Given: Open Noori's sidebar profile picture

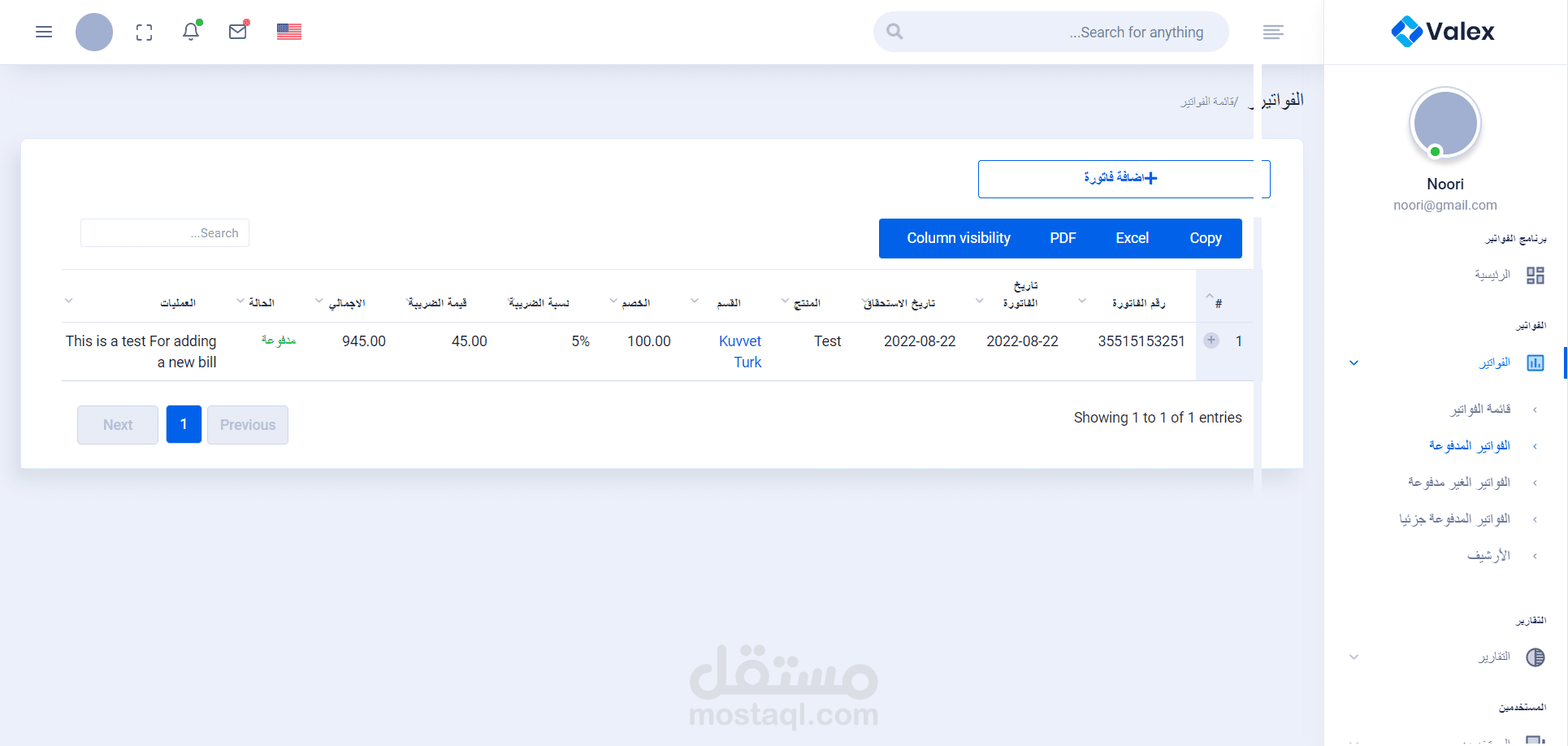Looking at the screenshot, I should click(x=1445, y=124).
